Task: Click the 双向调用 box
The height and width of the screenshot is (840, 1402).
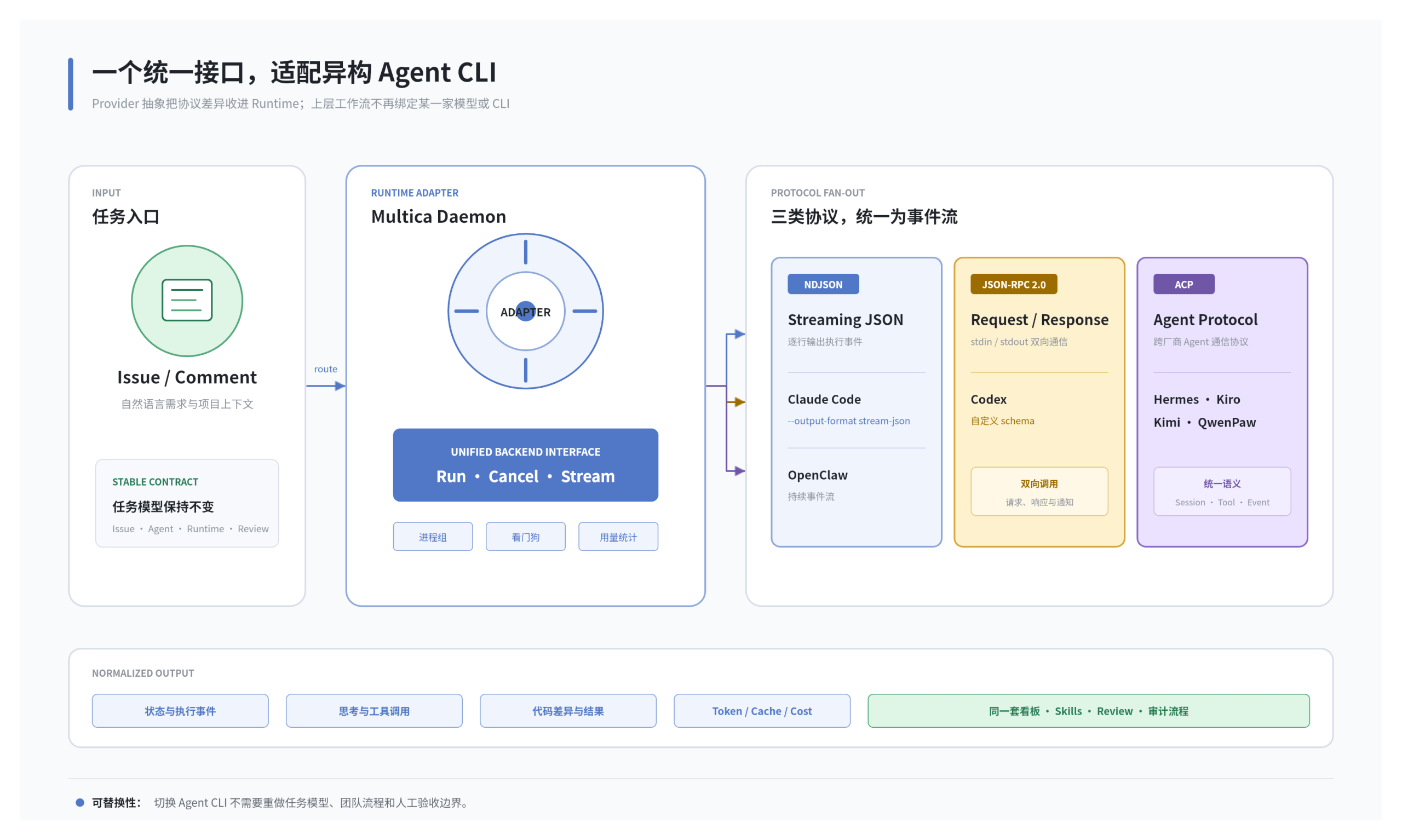Action: click(x=1039, y=491)
